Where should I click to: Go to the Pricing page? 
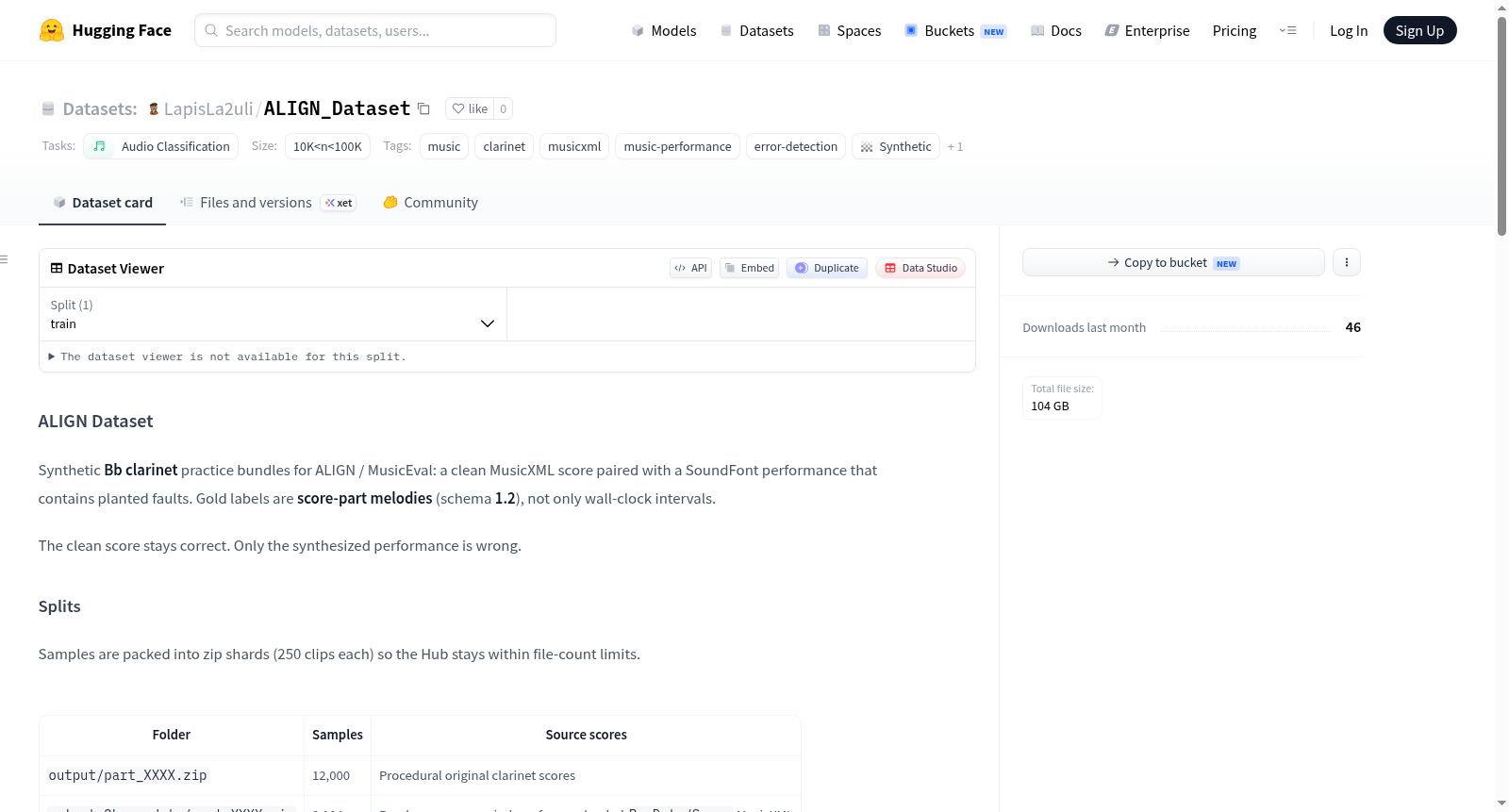pyautogui.click(x=1235, y=30)
